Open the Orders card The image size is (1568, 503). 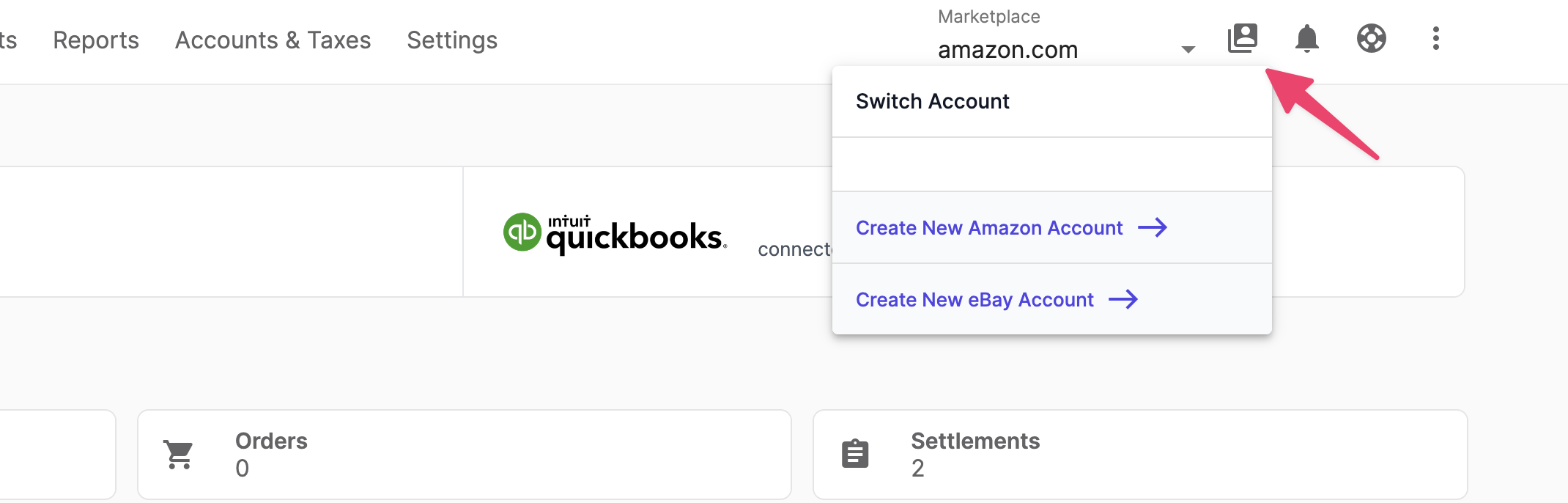[465, 455]
